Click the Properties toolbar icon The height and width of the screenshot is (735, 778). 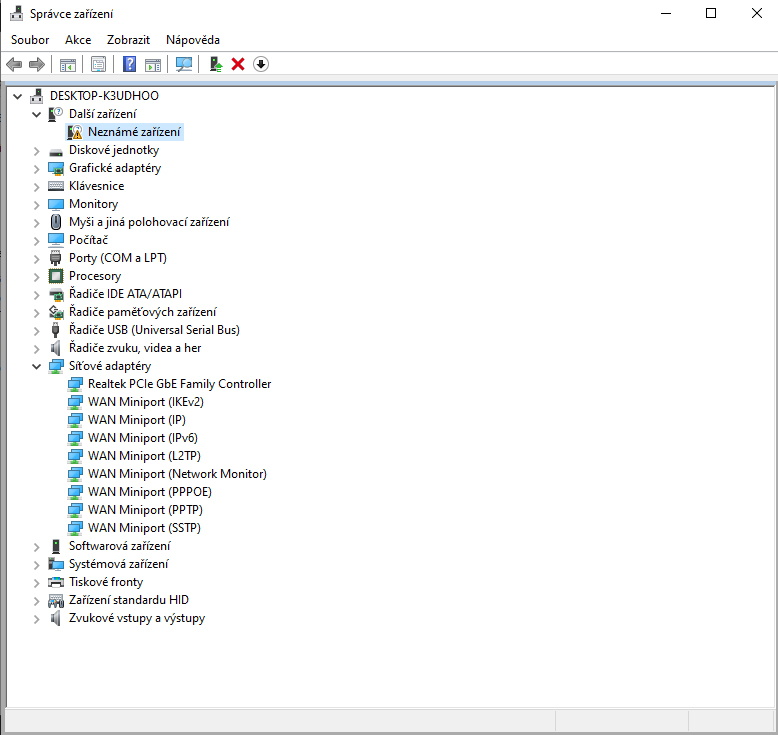98,64
